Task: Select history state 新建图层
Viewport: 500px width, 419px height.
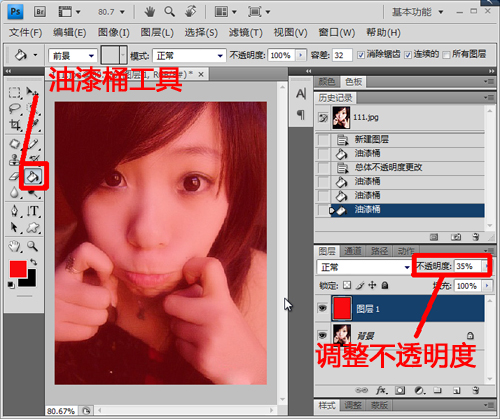Action: (400, 139)
